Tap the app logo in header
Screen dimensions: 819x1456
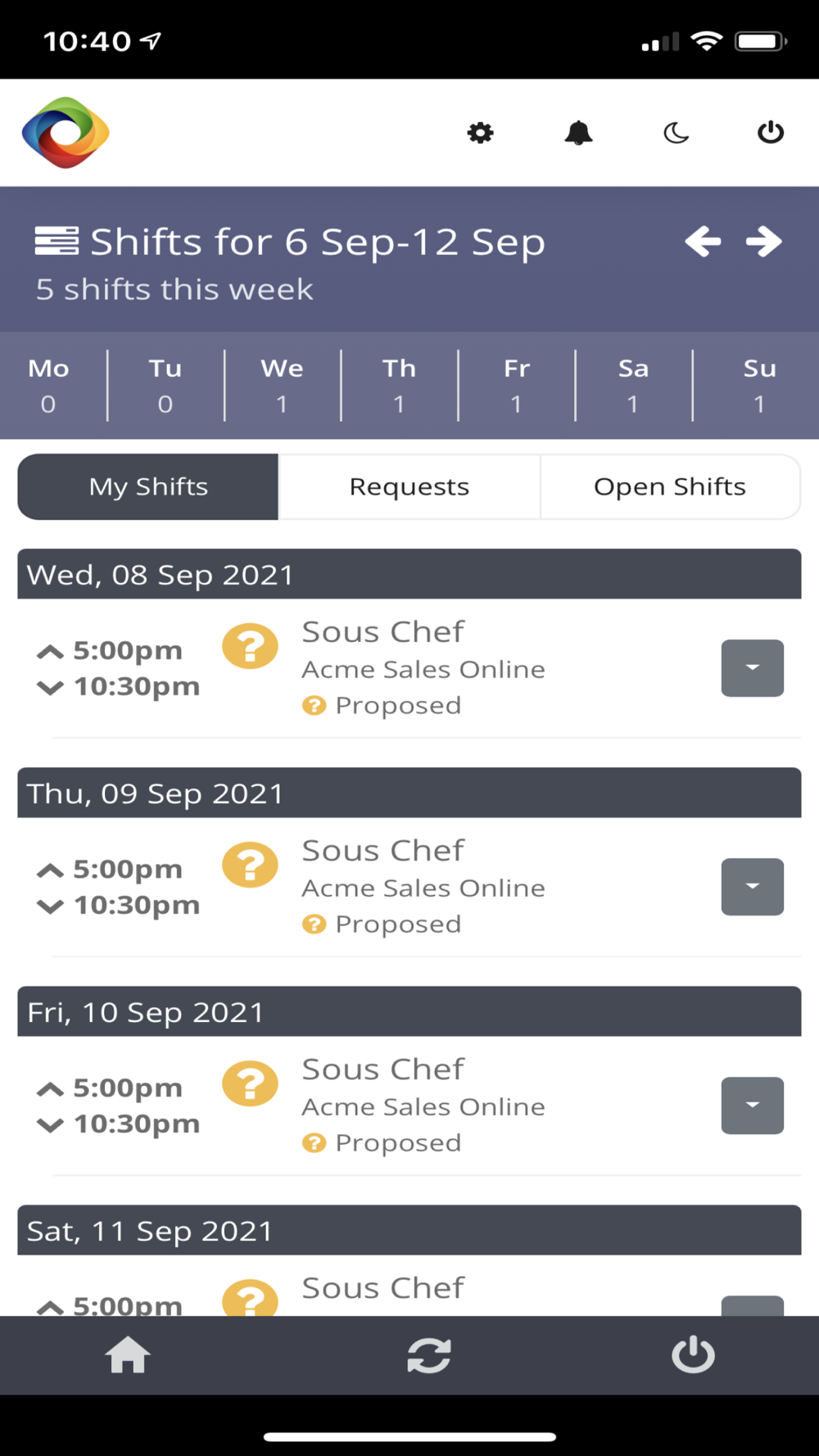[x=66, y=133]
